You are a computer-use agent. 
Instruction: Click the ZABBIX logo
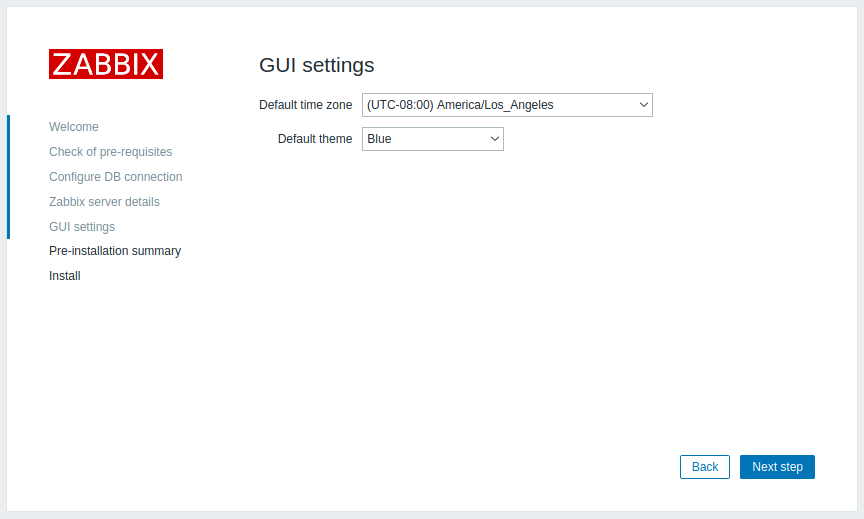[106, 64]
